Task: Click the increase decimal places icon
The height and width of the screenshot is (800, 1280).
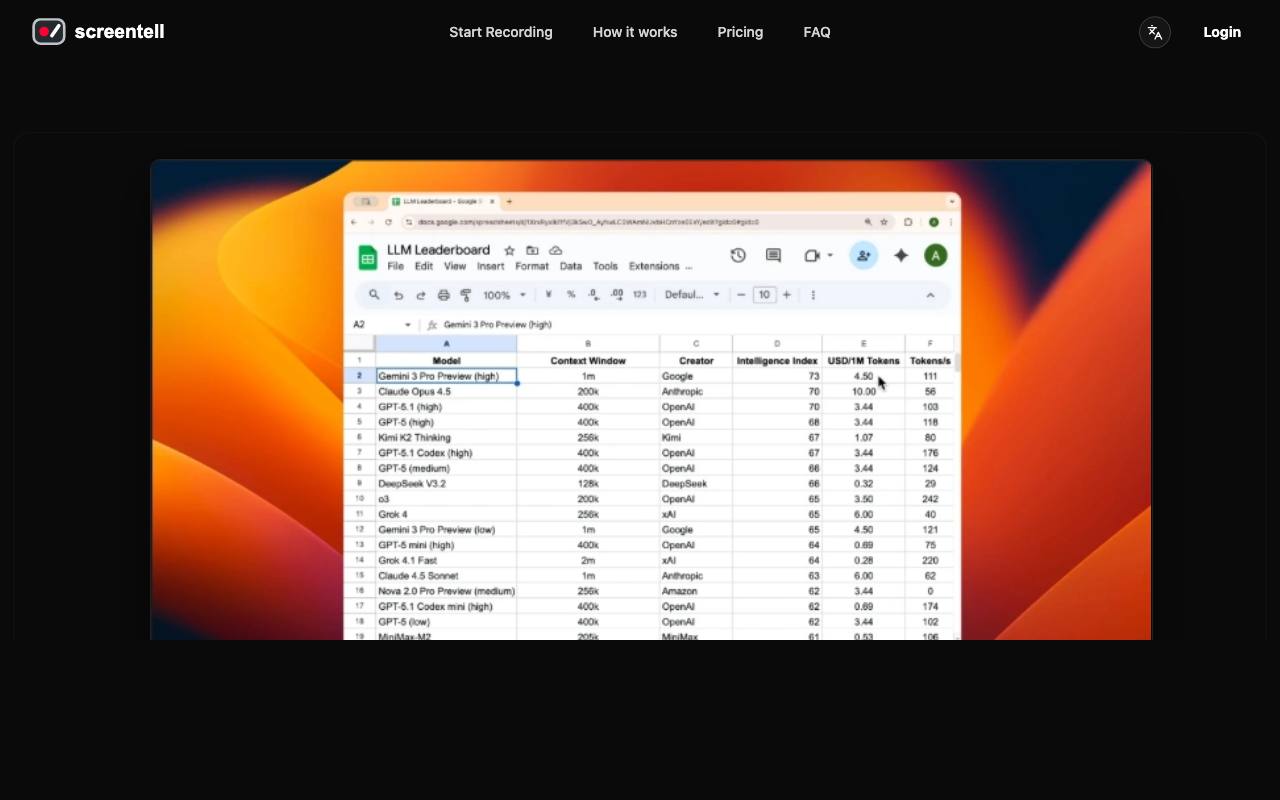Action: pos(617,295)
